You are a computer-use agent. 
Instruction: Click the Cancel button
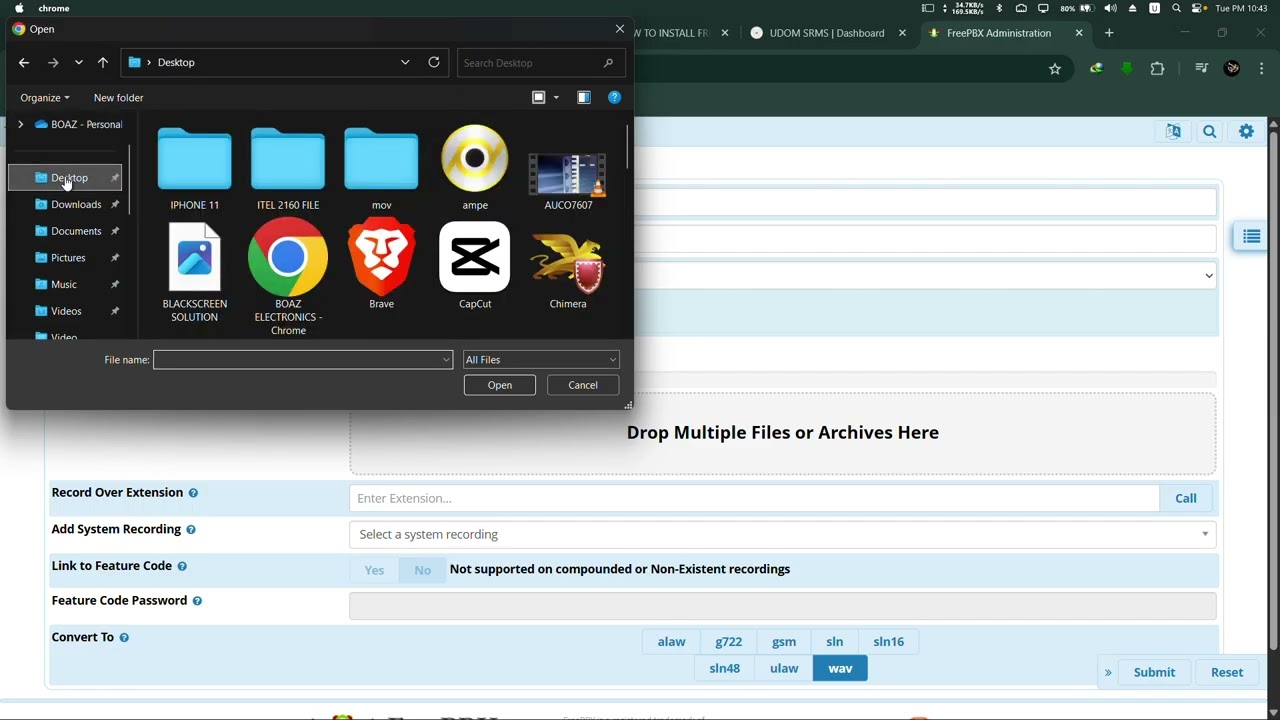pyautogui.click(x=583, y=385)
